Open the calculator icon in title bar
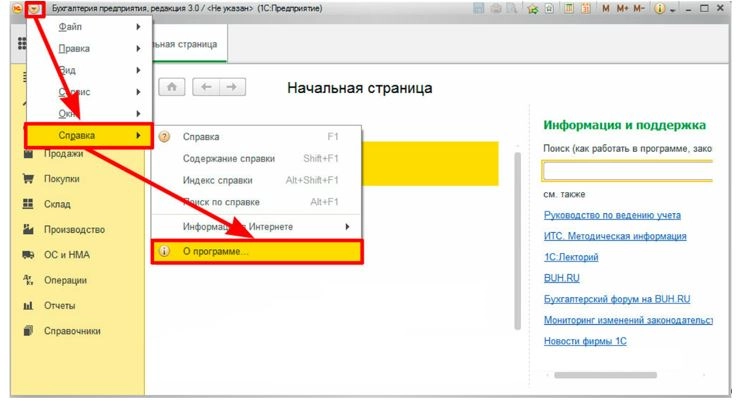738x401 pixels. [569, 8]
